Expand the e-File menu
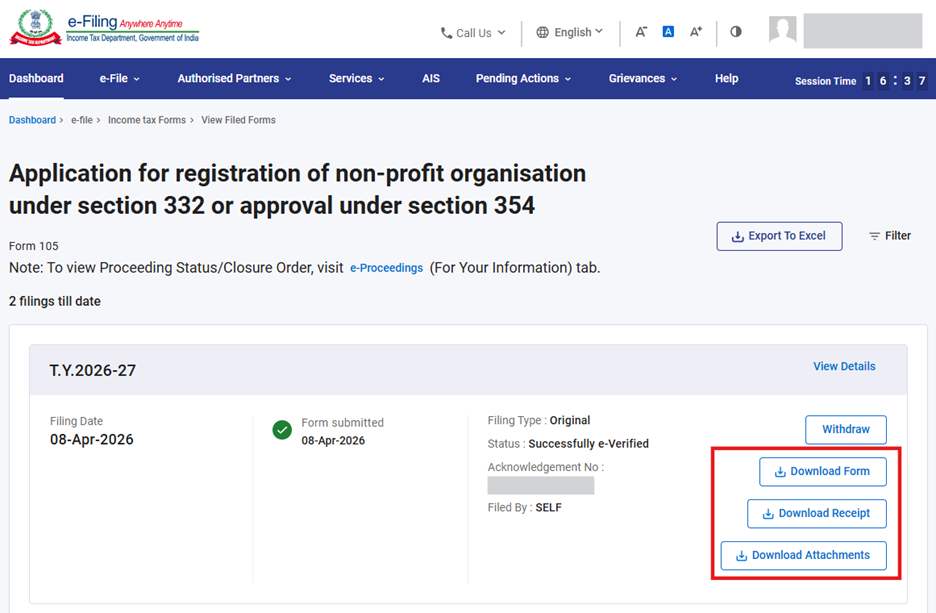This screenshot has height=613, width=936. [119, 79]
